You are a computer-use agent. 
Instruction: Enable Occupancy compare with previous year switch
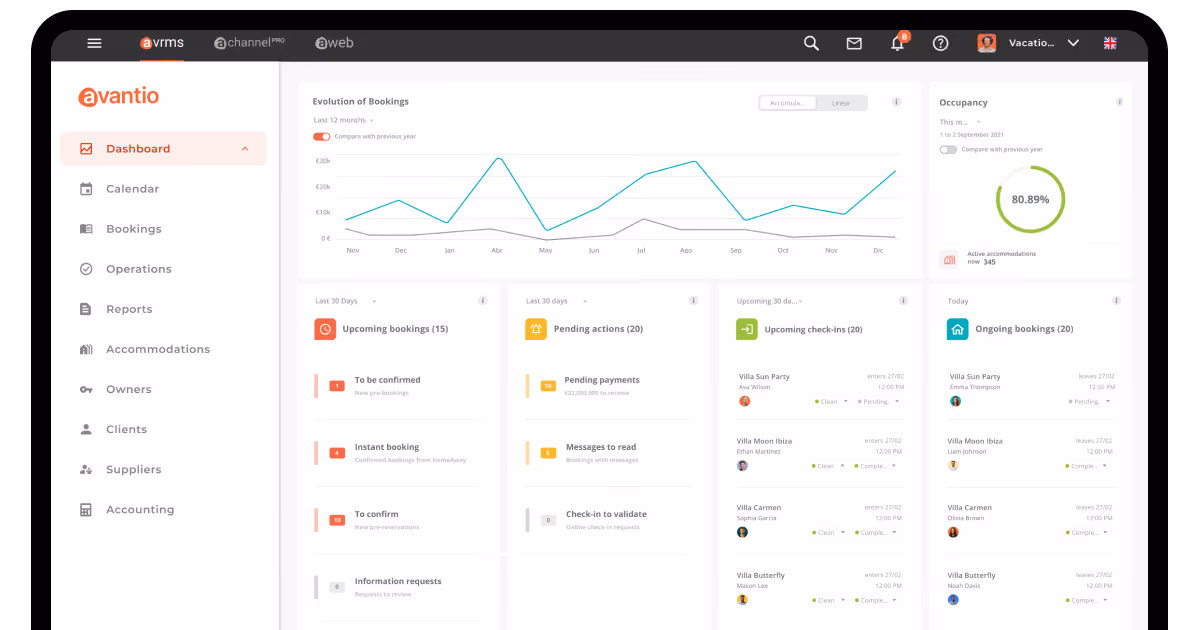coord(948,149)
